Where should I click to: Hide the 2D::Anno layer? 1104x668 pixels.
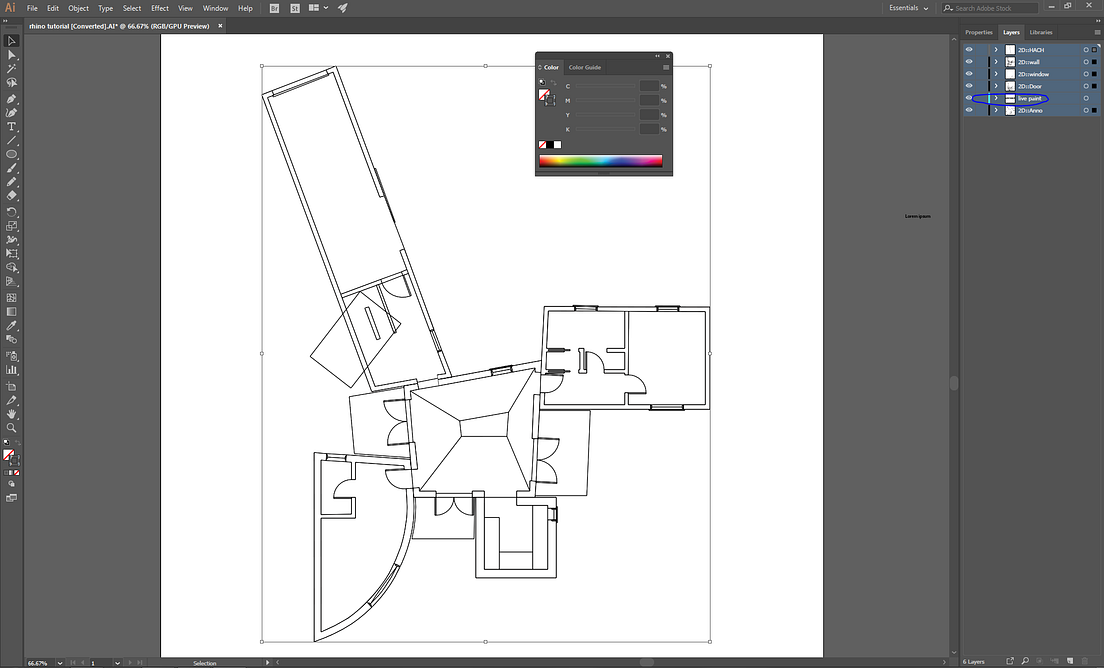[x=969, y=111]
